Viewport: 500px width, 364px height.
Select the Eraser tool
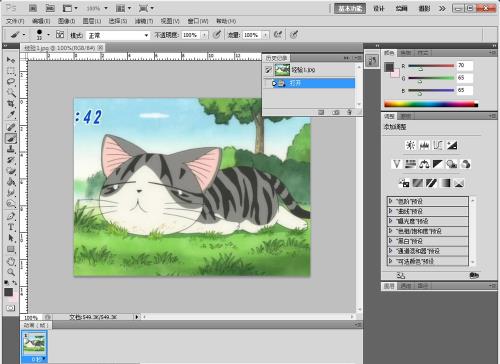point(11,171)
